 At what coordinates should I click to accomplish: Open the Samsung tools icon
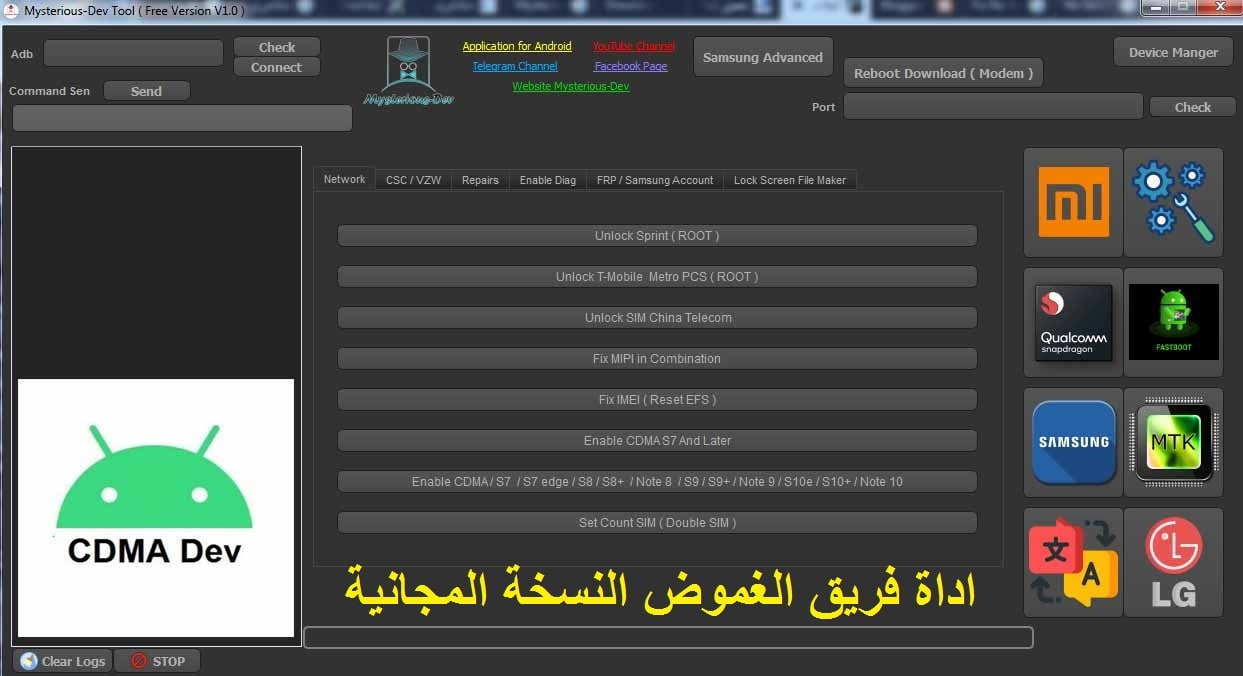pyautogui.click(x=1073, y=442)
